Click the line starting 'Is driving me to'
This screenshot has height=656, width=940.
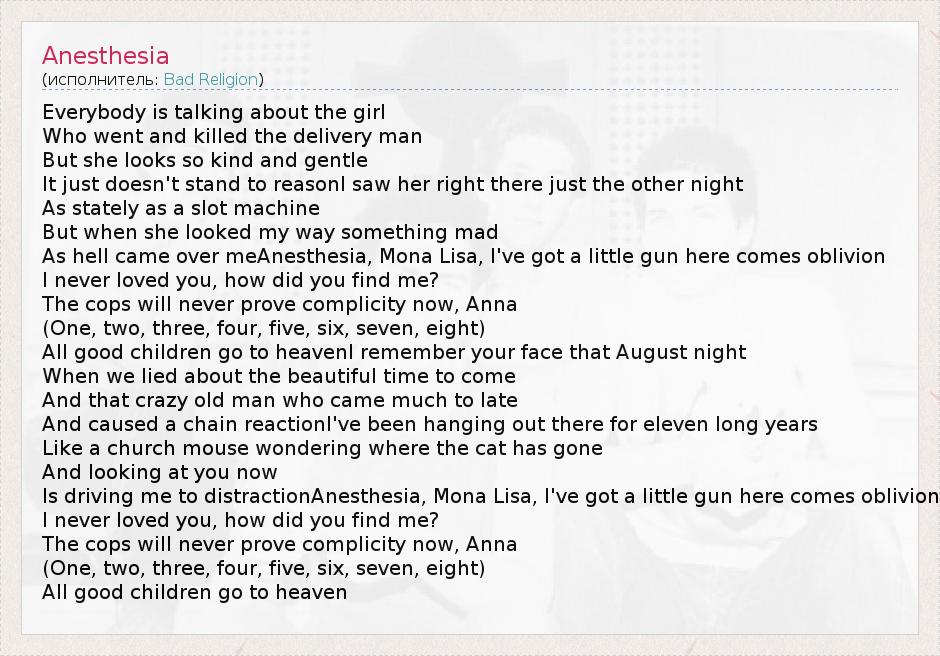coord(490,496)
